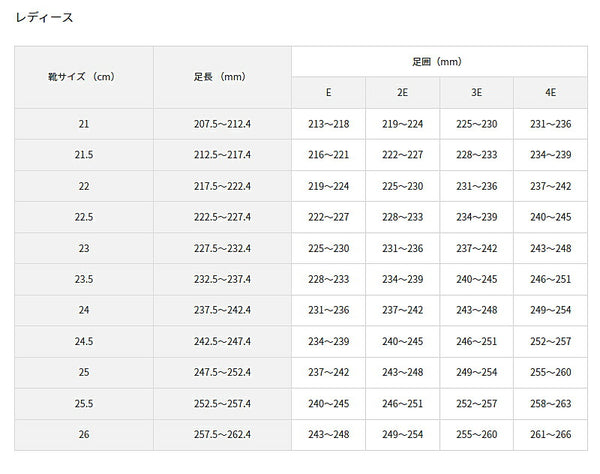The image size is (600, 474).
Task: Select the 2E width column header
Action: [402, 91]
